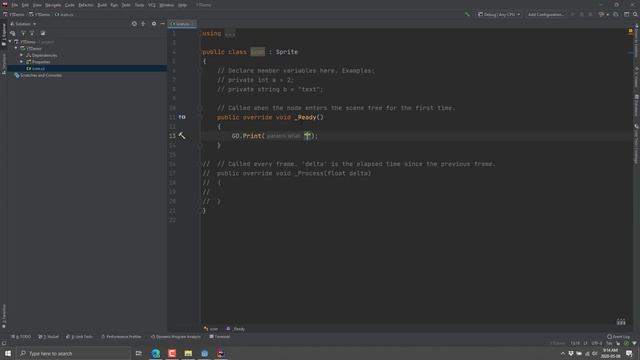This screenshot has width=640, height=360.
Task: Select Scratches and Consoles in the tree
Action: [38, 76]
